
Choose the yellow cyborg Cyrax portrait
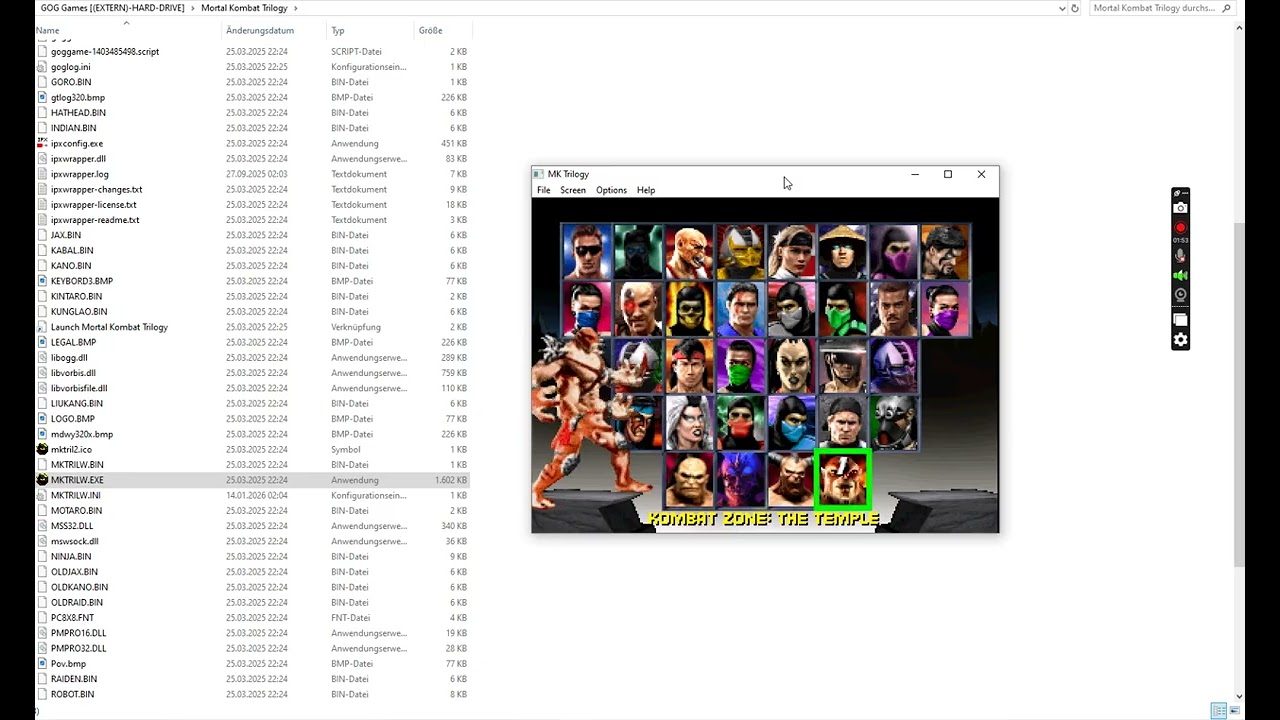click(x=740, y=251)
